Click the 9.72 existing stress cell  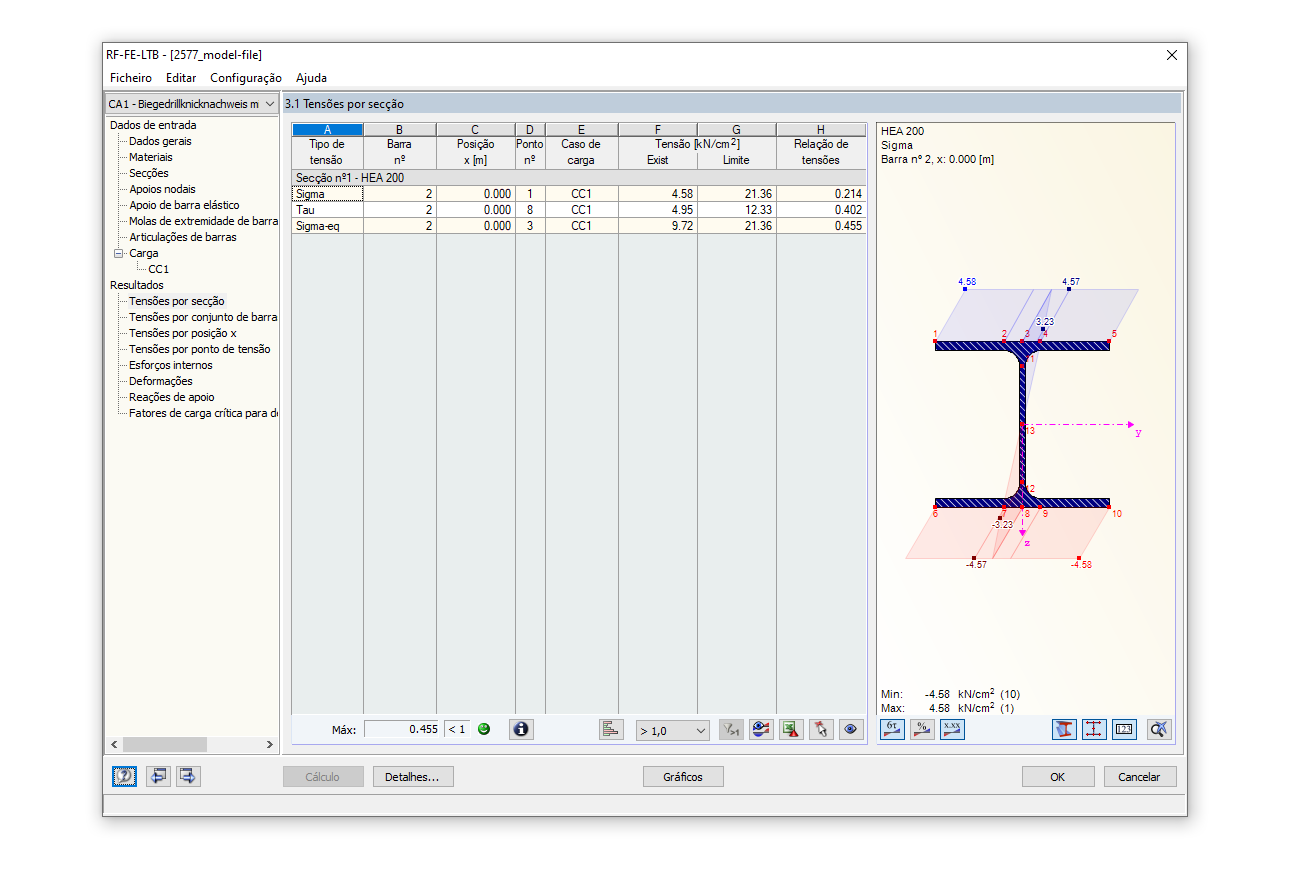pyautogui.click(x=658, y=226)
